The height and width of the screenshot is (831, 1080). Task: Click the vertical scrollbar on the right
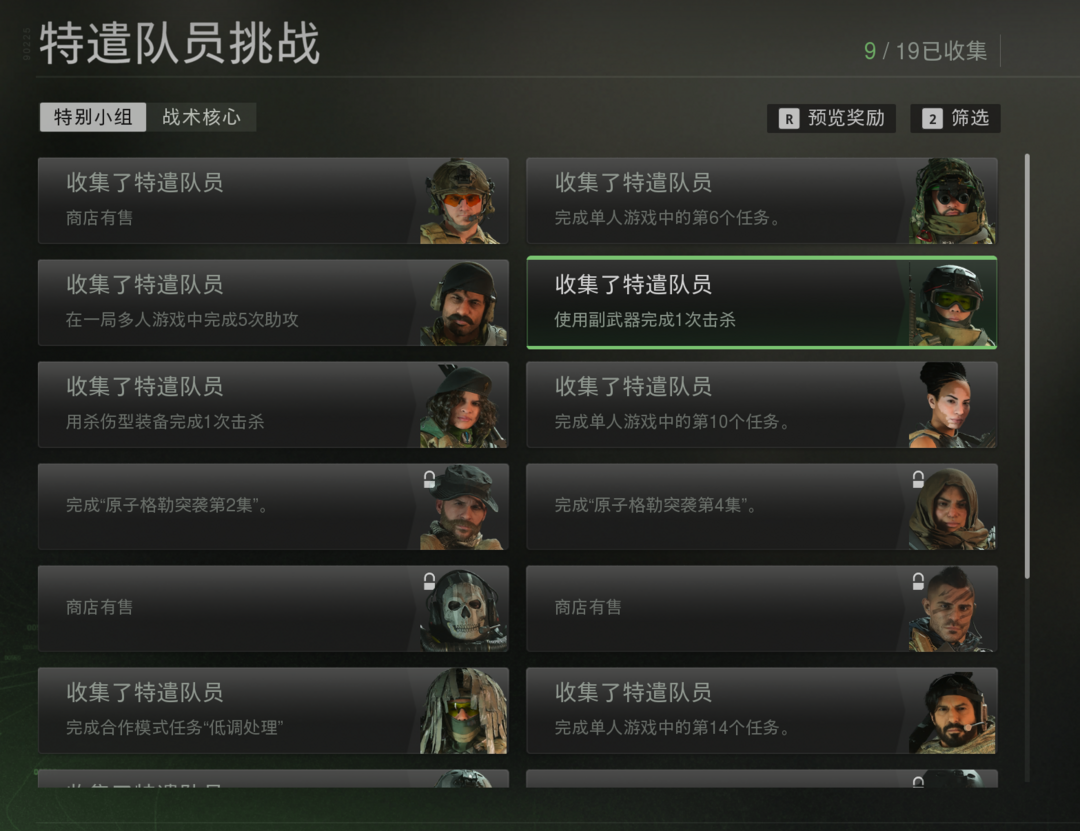click(x=1027, y=366)
